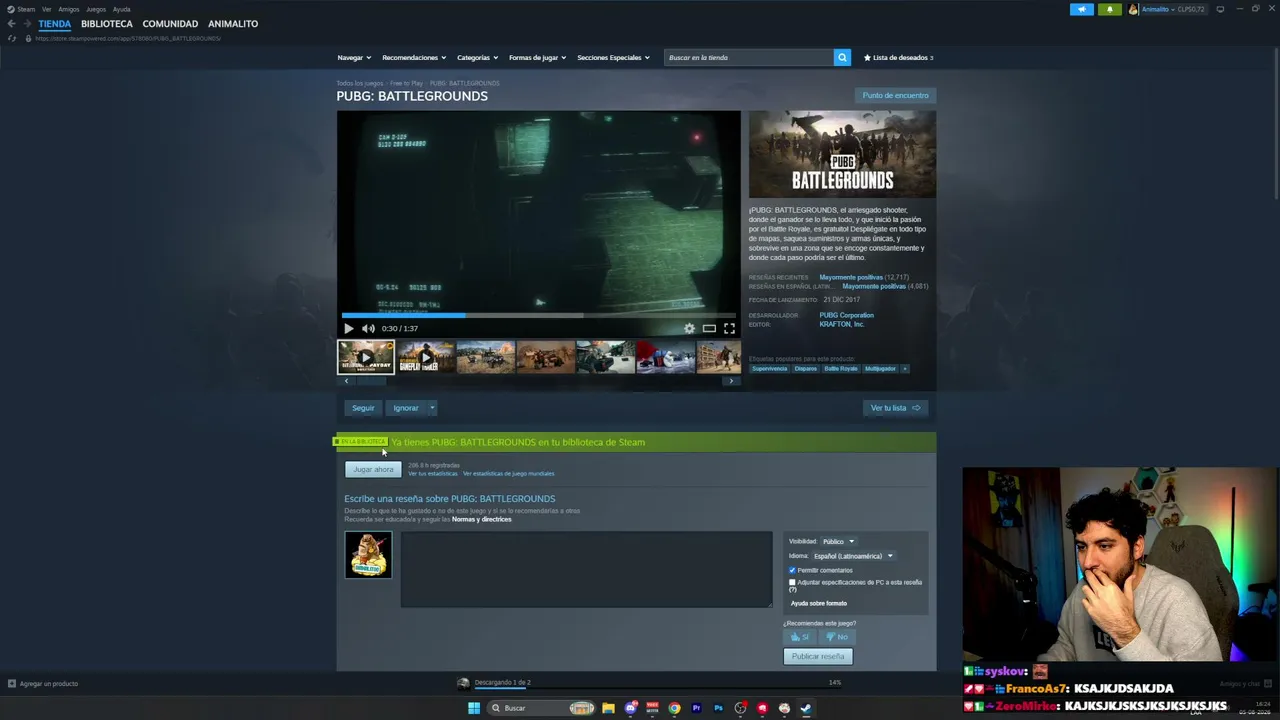
Task: Toggle the Permitir comentarios checkbox
Action: click(x=792, y=570)
